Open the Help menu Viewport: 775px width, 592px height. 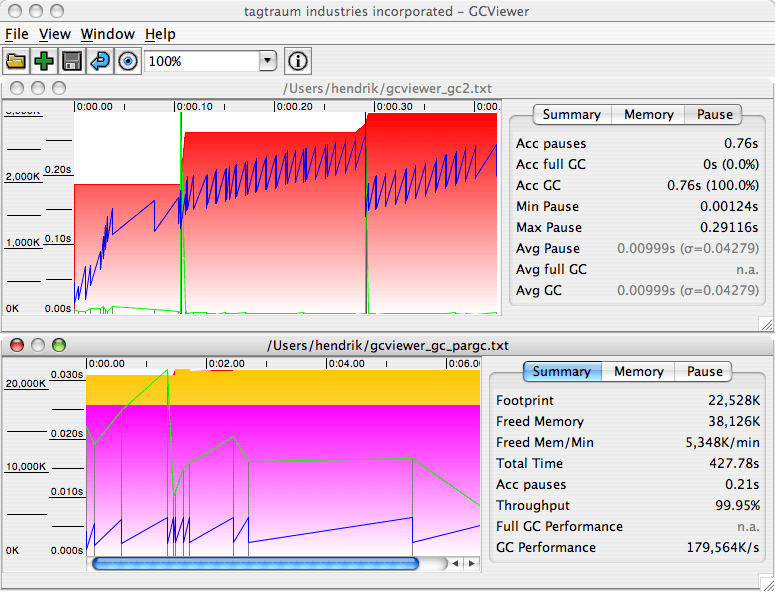point(160,34)
